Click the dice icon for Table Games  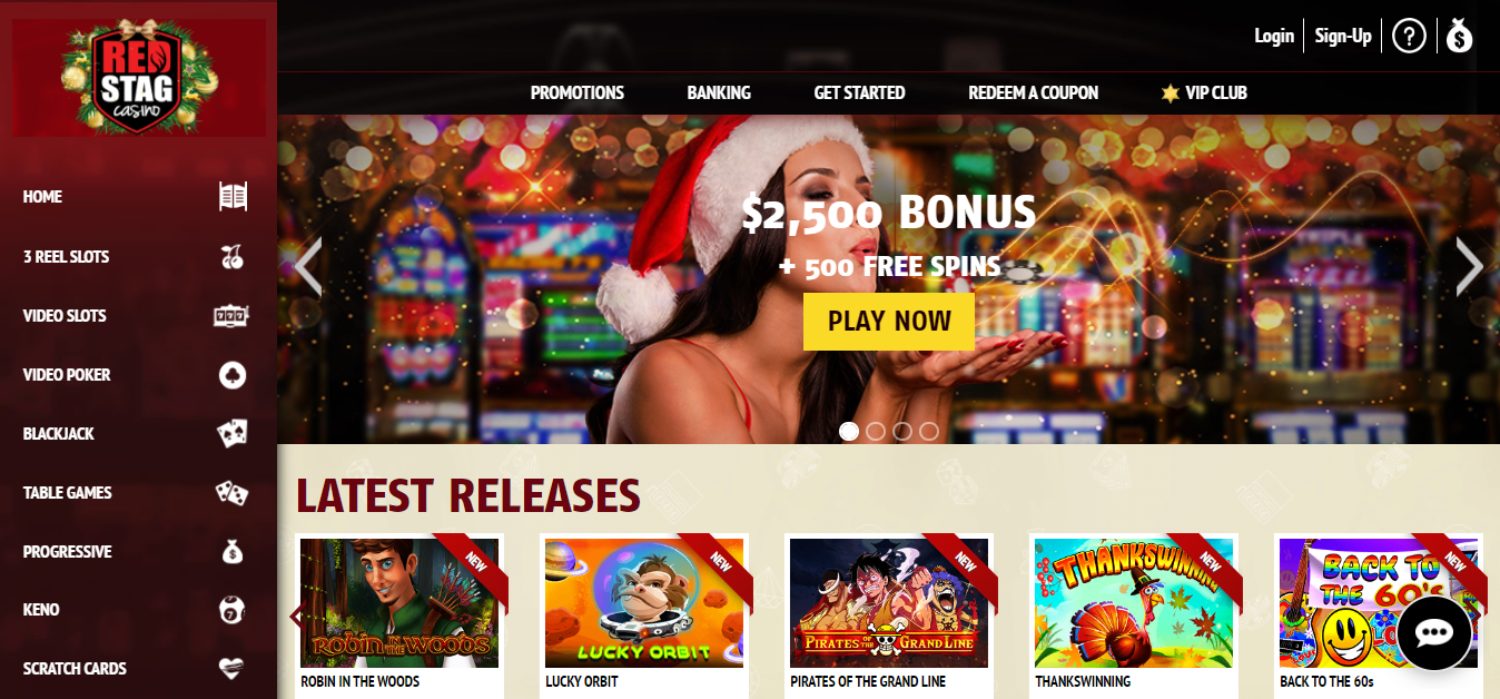click(x=232, y=492)
